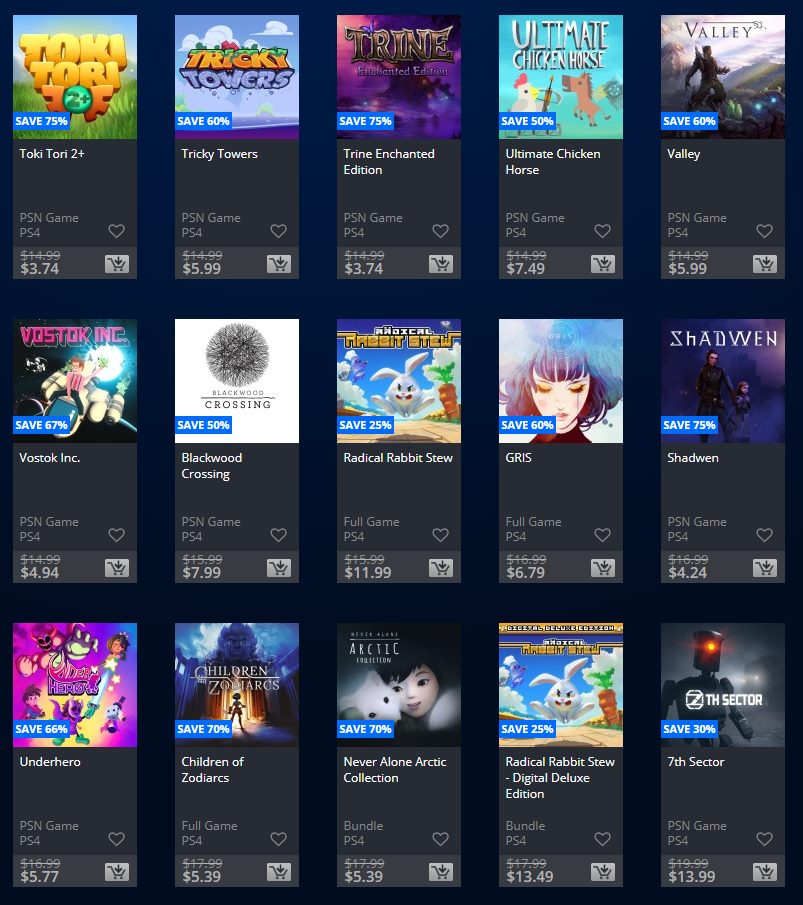Open the GRIS cover art thumbnail
Image resolution: width=803 pixels, height=905 pixels.
tap(561, 381)
